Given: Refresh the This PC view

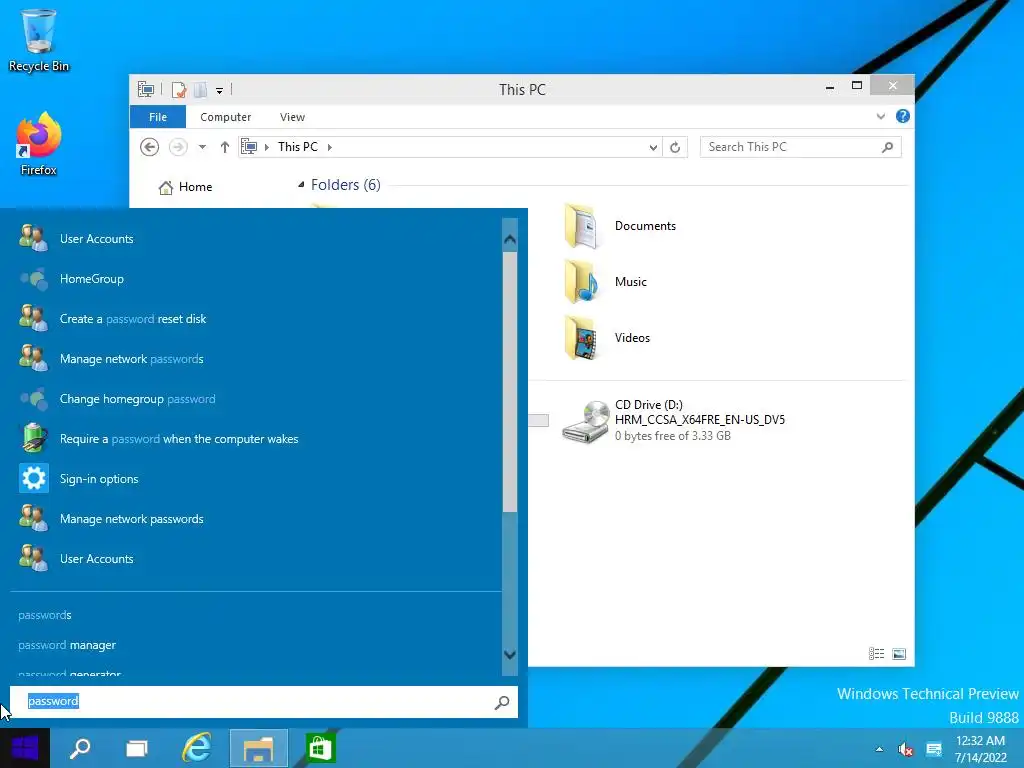Looking at the screenshot, I should 675,147.
